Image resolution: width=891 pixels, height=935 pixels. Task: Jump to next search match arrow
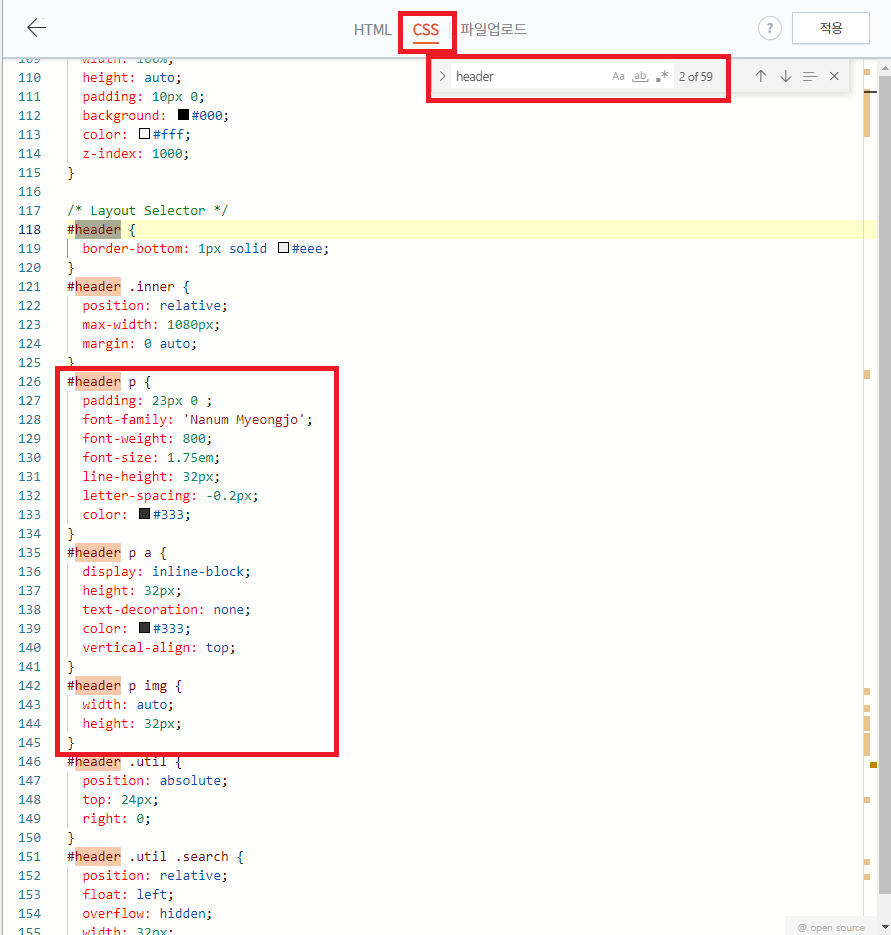tap(785, 76)
